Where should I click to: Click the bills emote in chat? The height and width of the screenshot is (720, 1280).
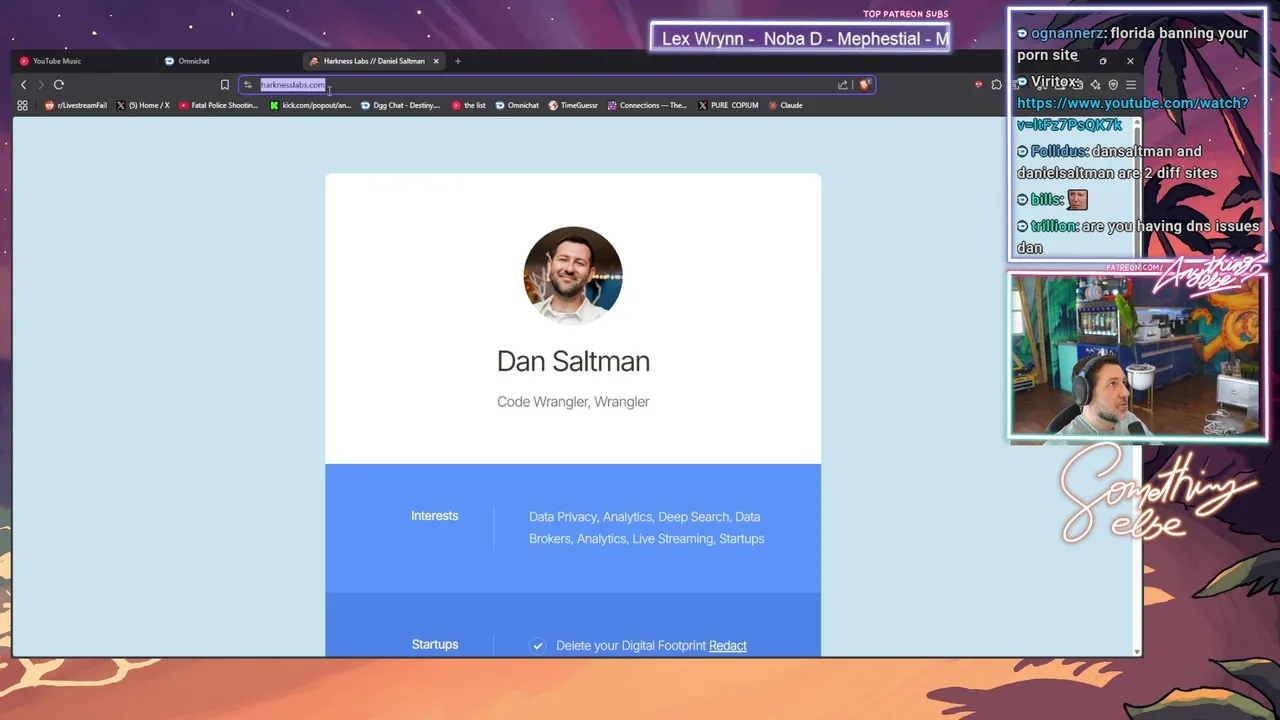1077,200
